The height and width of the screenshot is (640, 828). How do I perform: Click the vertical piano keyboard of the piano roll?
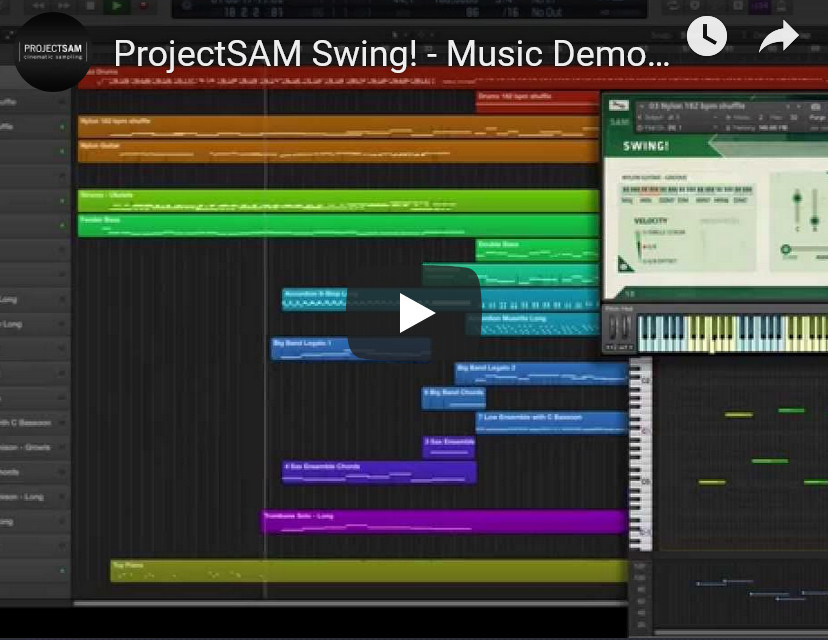(641, 454)
